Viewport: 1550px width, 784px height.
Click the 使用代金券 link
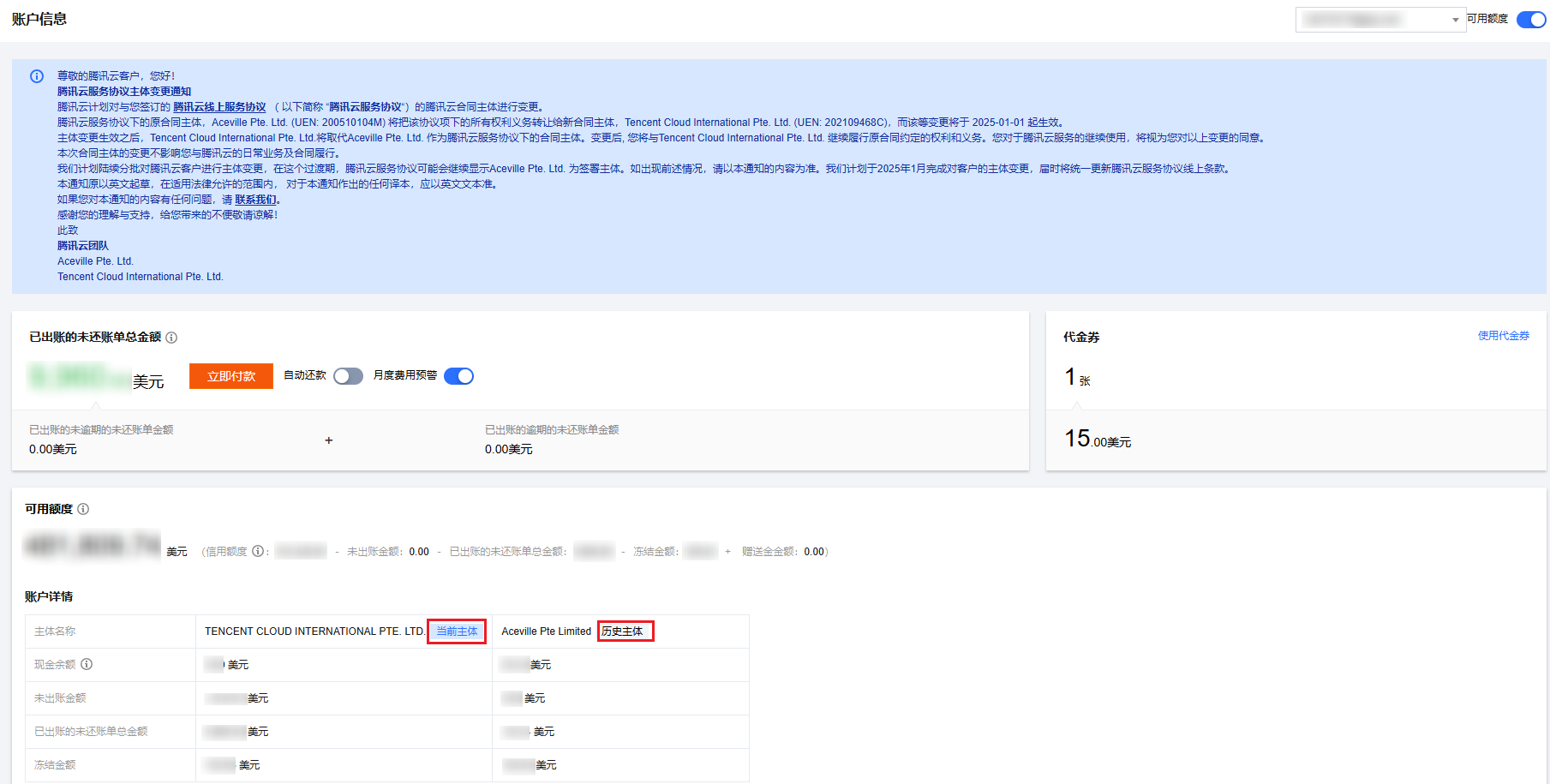[1504, 336]
